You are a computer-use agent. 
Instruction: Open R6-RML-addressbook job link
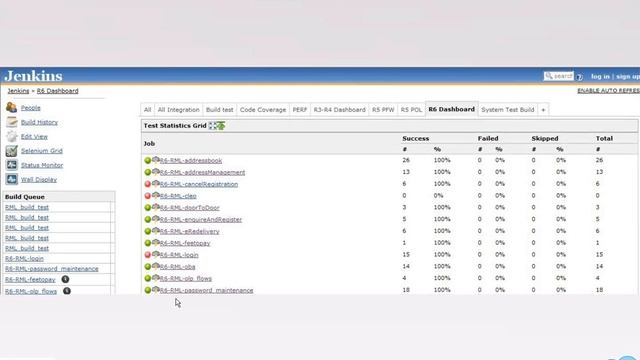pos(191,160)
